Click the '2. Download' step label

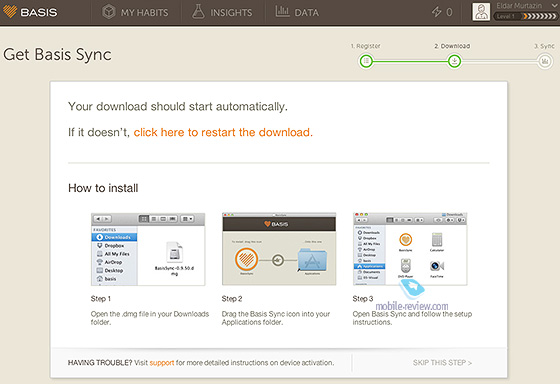tap(452, 46)
